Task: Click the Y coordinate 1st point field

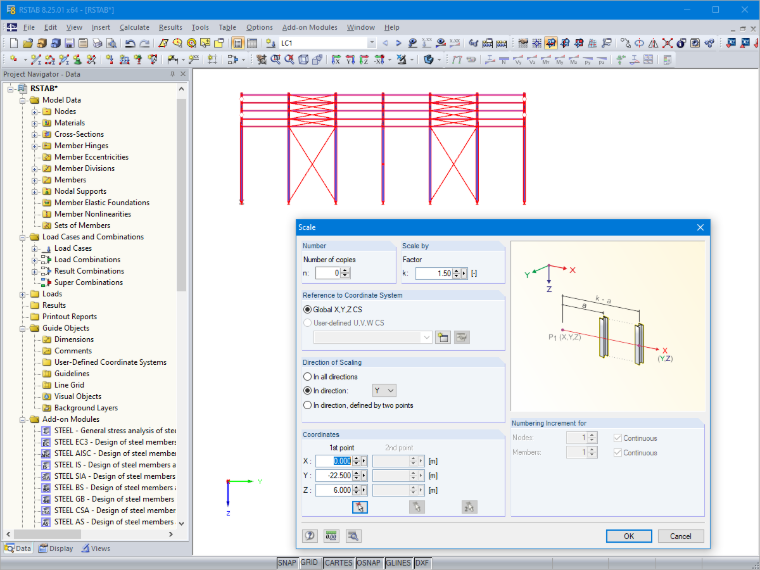Action: pyautogui.click(x=334, y=475)
